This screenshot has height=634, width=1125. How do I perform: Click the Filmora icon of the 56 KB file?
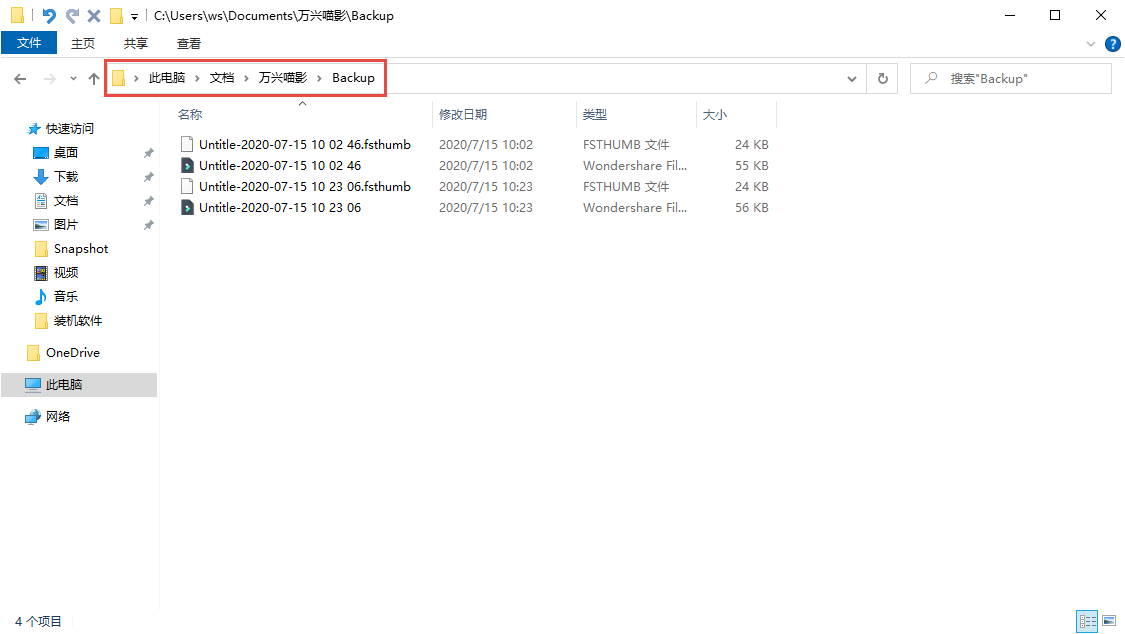coord(187,207)
